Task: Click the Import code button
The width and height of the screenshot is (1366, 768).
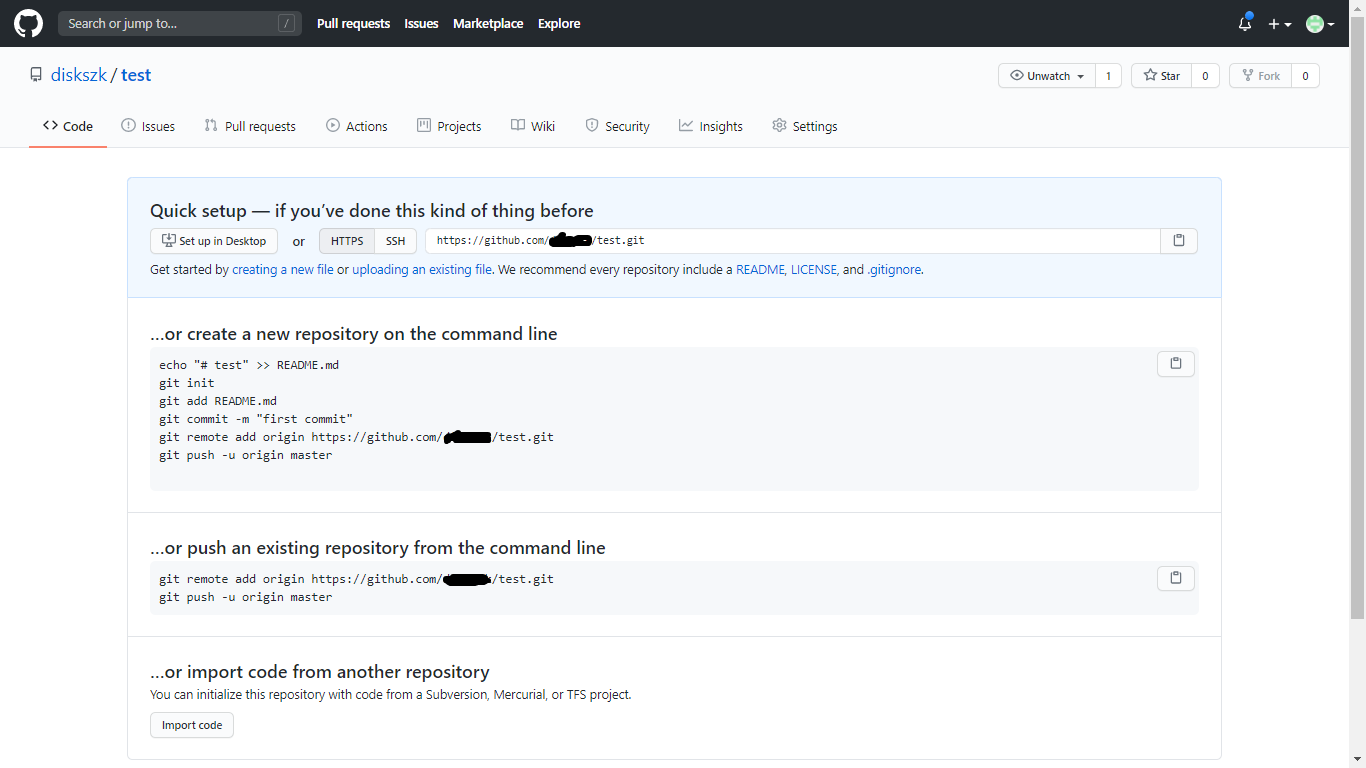Action: pyautogui.click(x=191, y=725)
